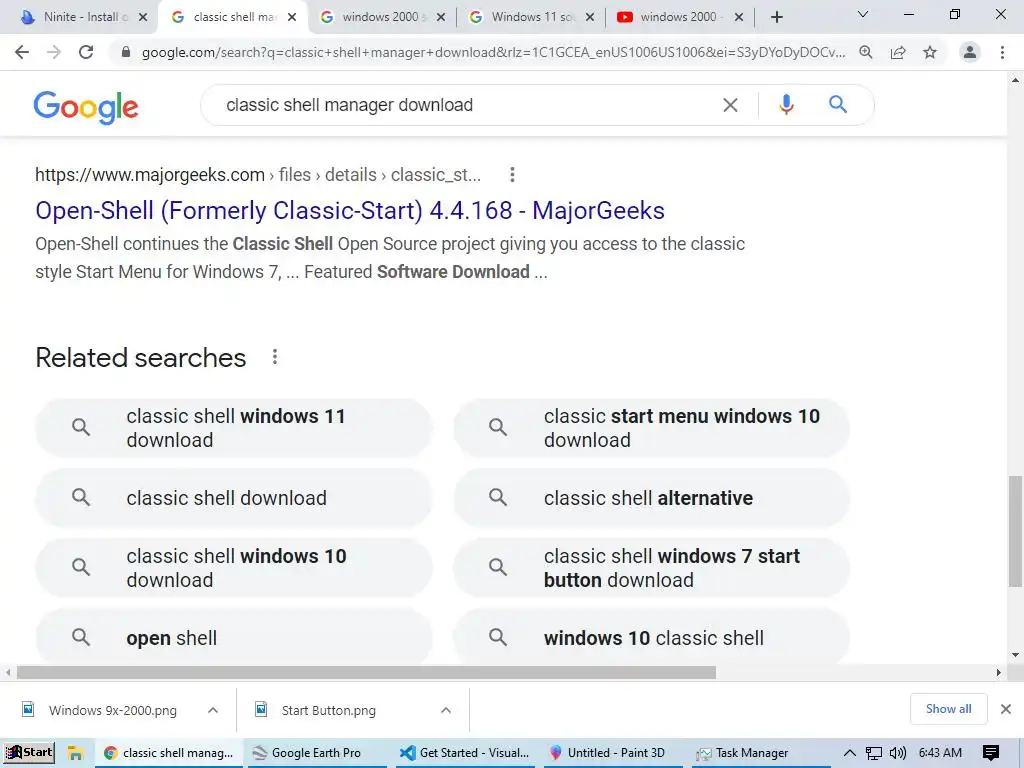
Task: Reload the current page
Action: [86, 52]
